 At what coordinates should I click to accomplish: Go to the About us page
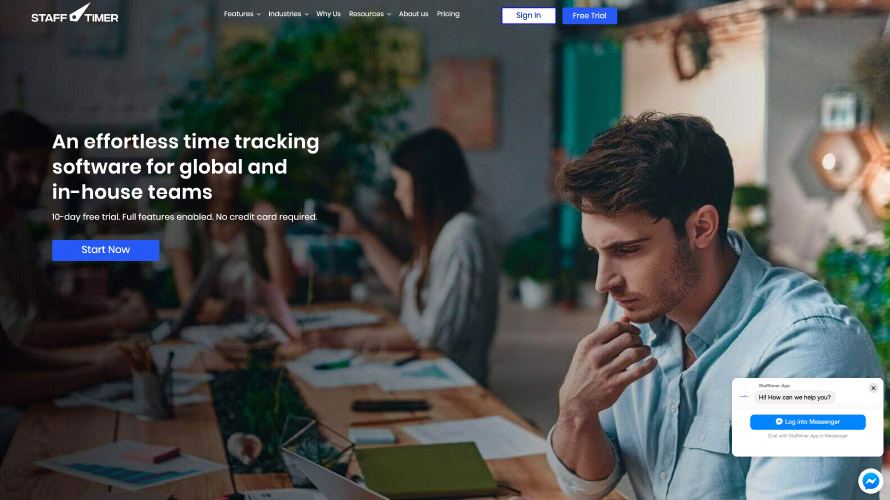[x=413, y=14]
